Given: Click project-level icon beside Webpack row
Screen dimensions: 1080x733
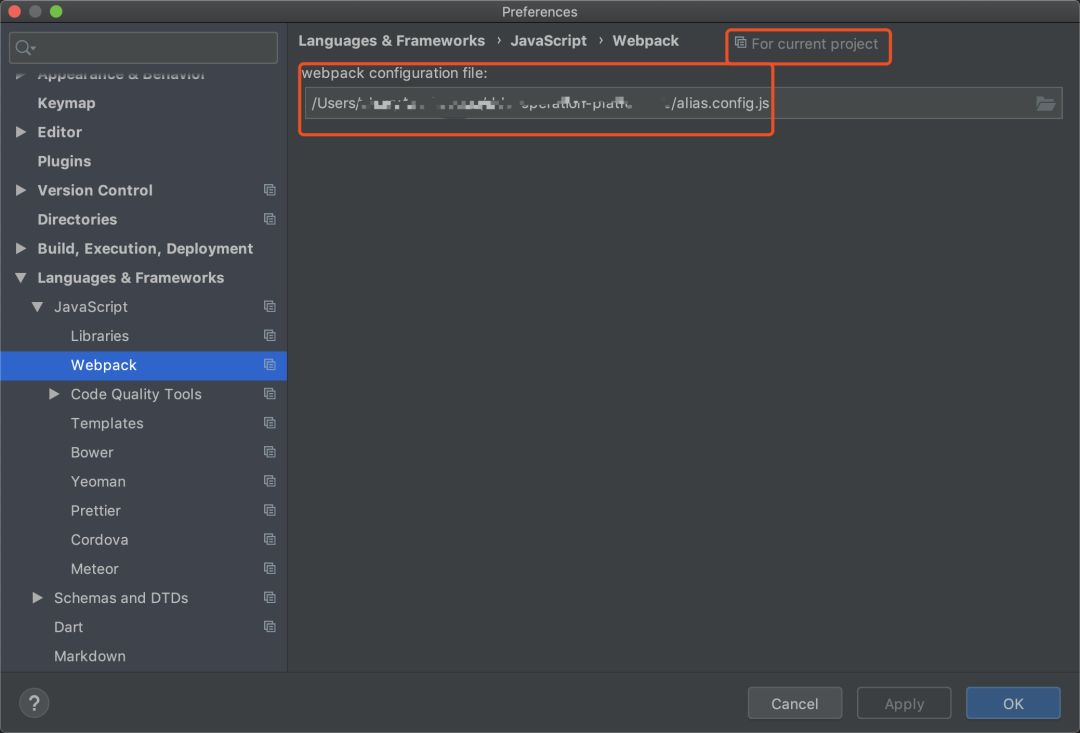Looking at the screenshot, I should tap(269, 364).
